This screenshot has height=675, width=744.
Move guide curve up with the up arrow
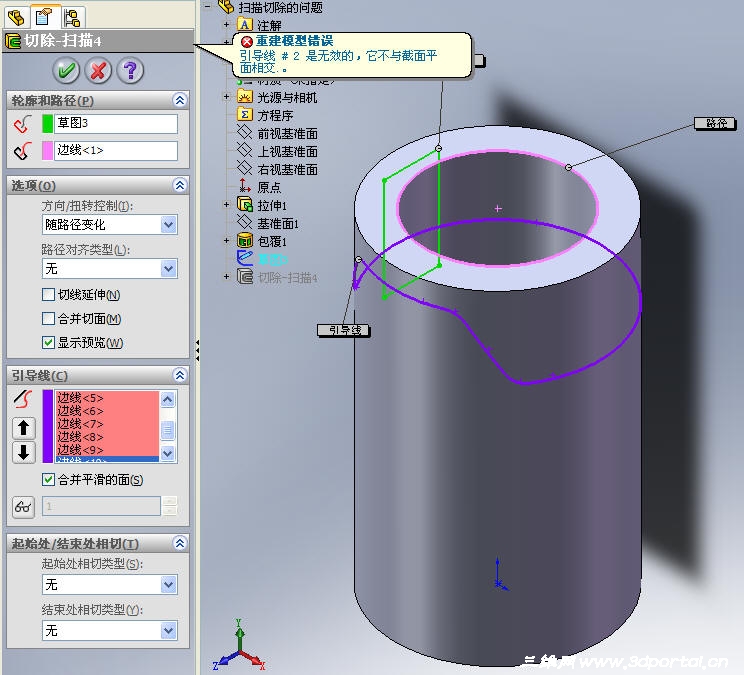point(23,428)
